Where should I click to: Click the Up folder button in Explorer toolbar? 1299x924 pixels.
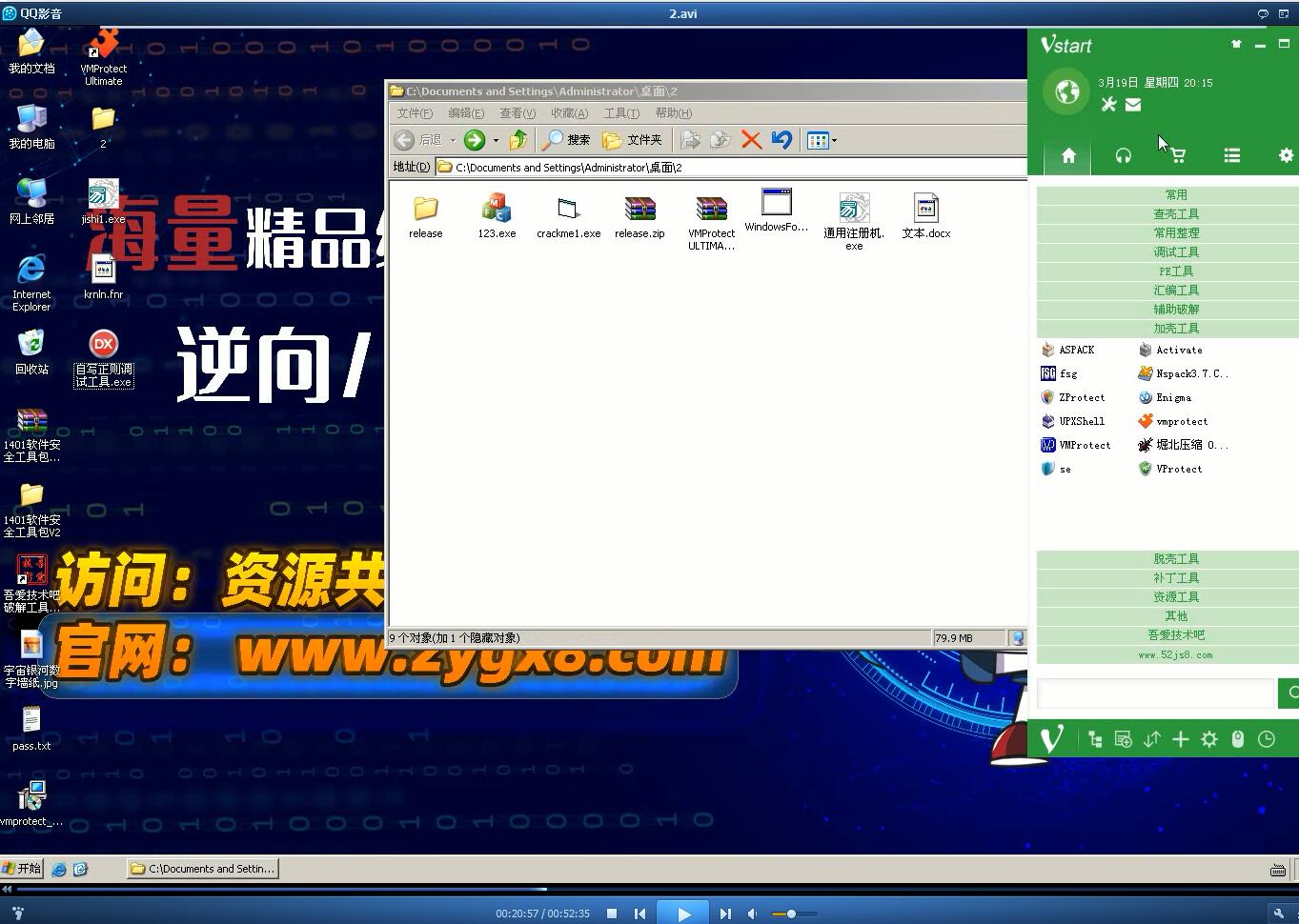[518, 140]
